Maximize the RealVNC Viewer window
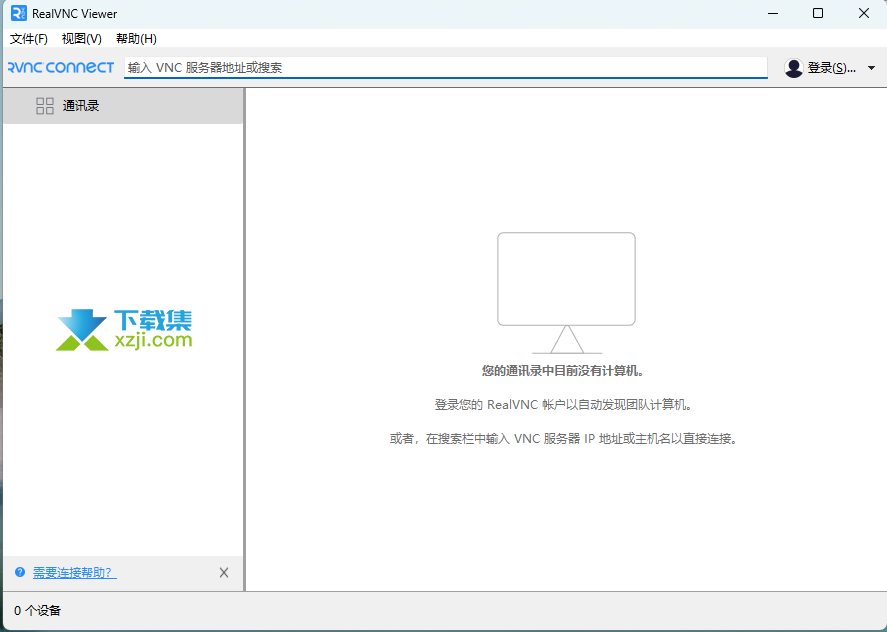The height and width of the screenshot is (632, 887). coord(818,13)
